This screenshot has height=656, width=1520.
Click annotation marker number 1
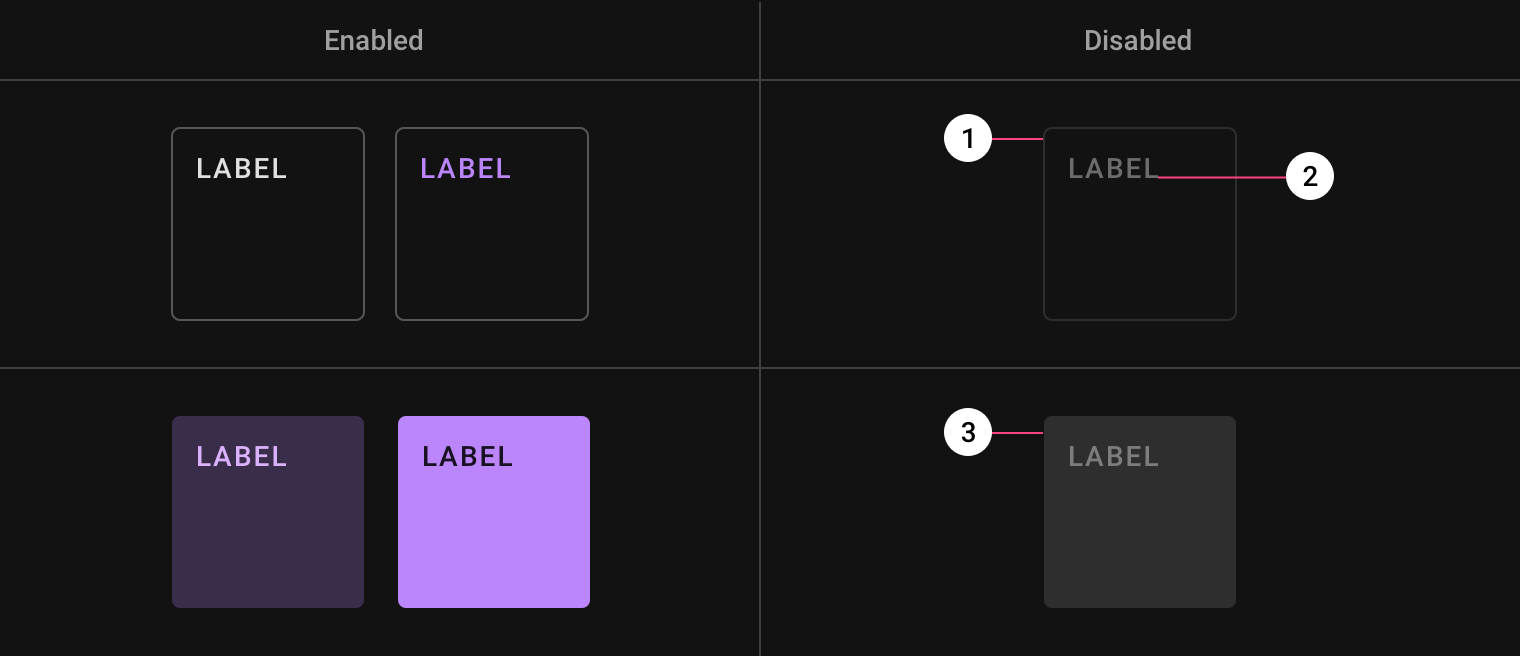[968, 139]
